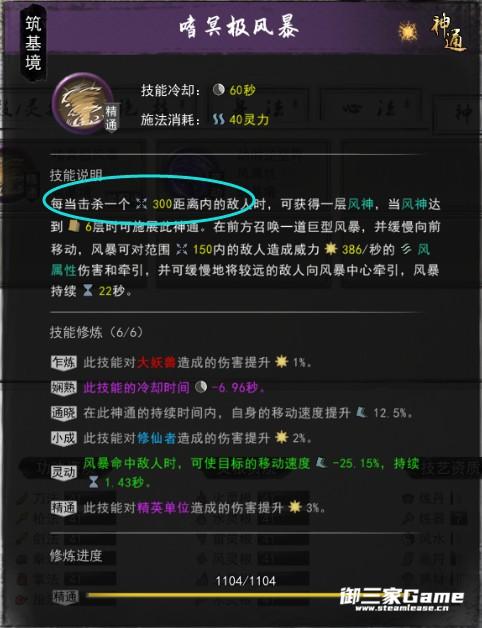Screen dimensions: 482x628
Task: Click the boot speed icon beside 12.5%
Action: pyautogui.click(x=361, y=412)
